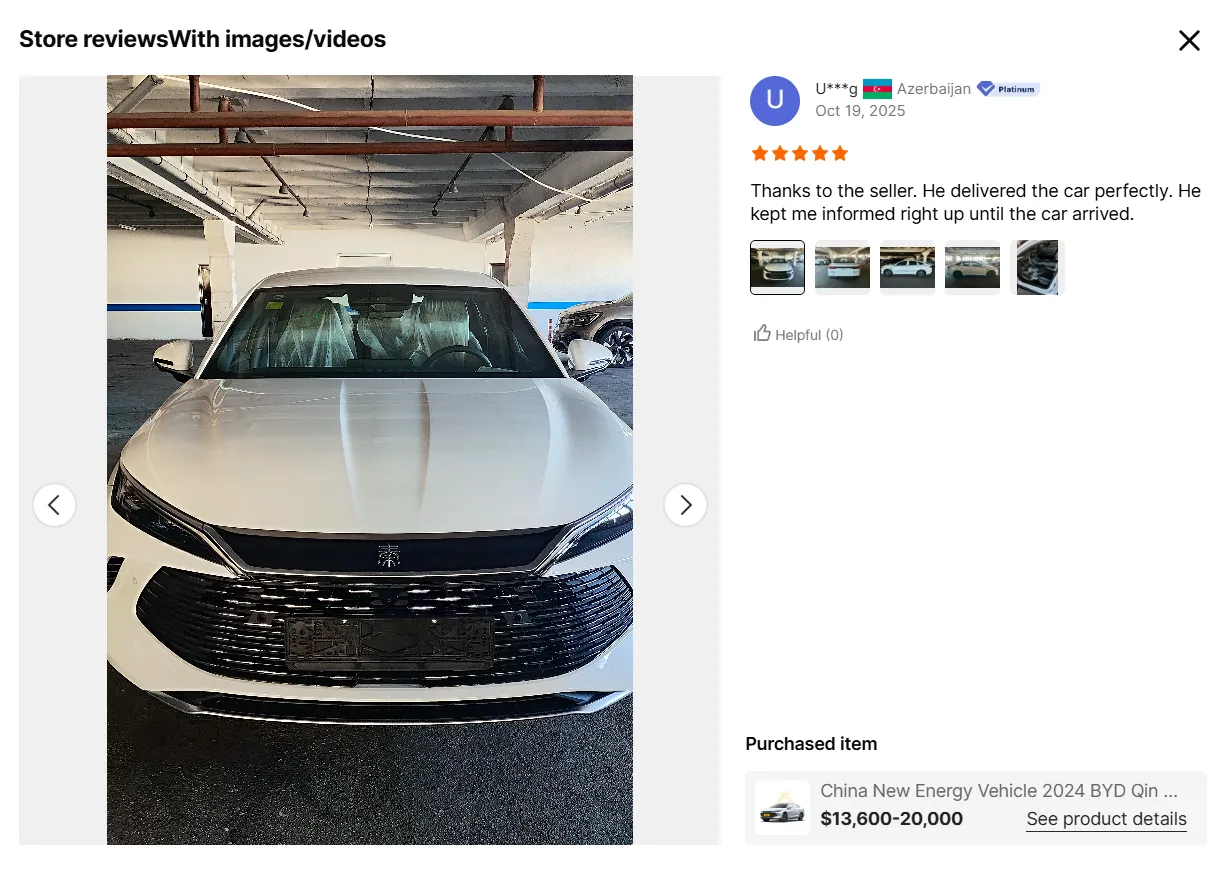1216x870 pixels.
Task: Close the store reviews dialog
Action: [1188, 41]
